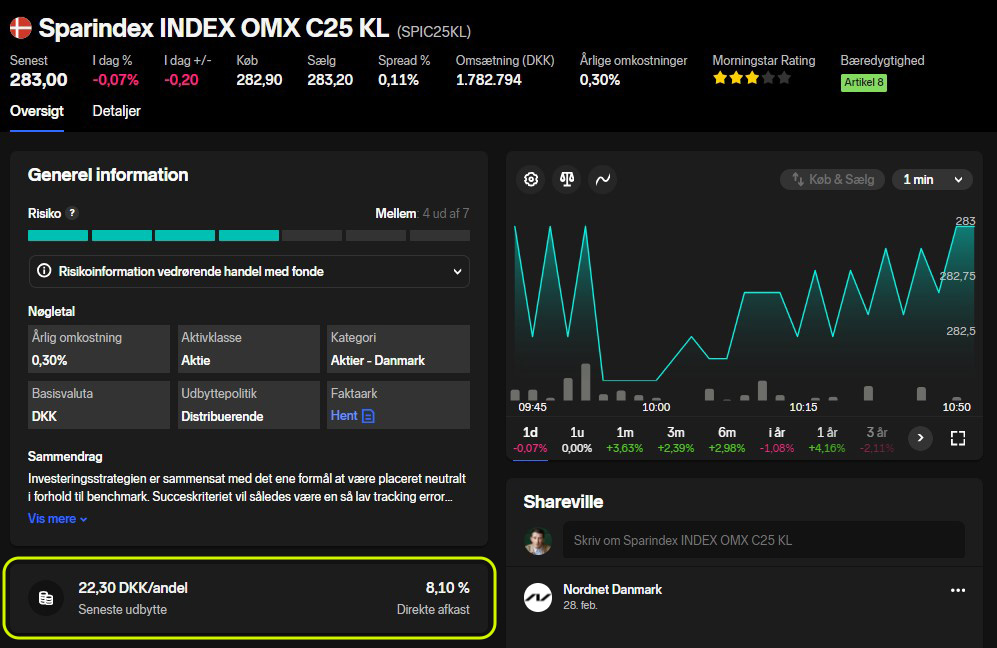Select the 1d chart period
The width and height of the screenshot is (997, 648).
[x=530, y=439]
